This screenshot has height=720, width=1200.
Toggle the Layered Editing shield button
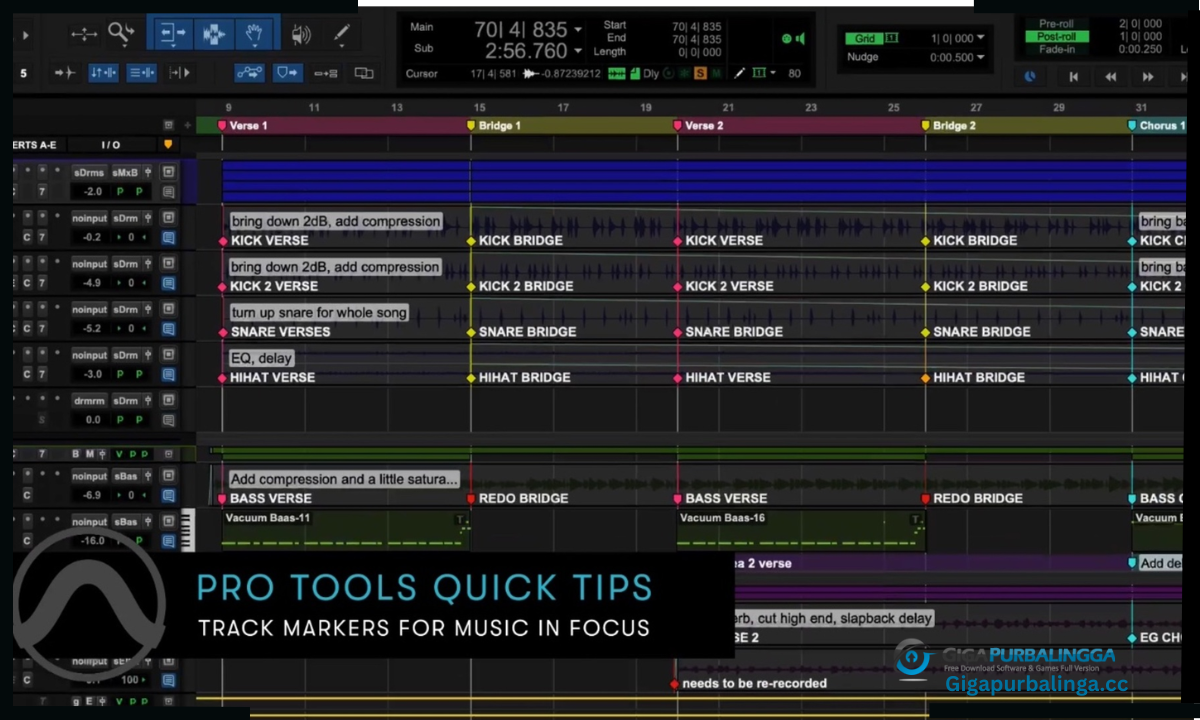288,73
